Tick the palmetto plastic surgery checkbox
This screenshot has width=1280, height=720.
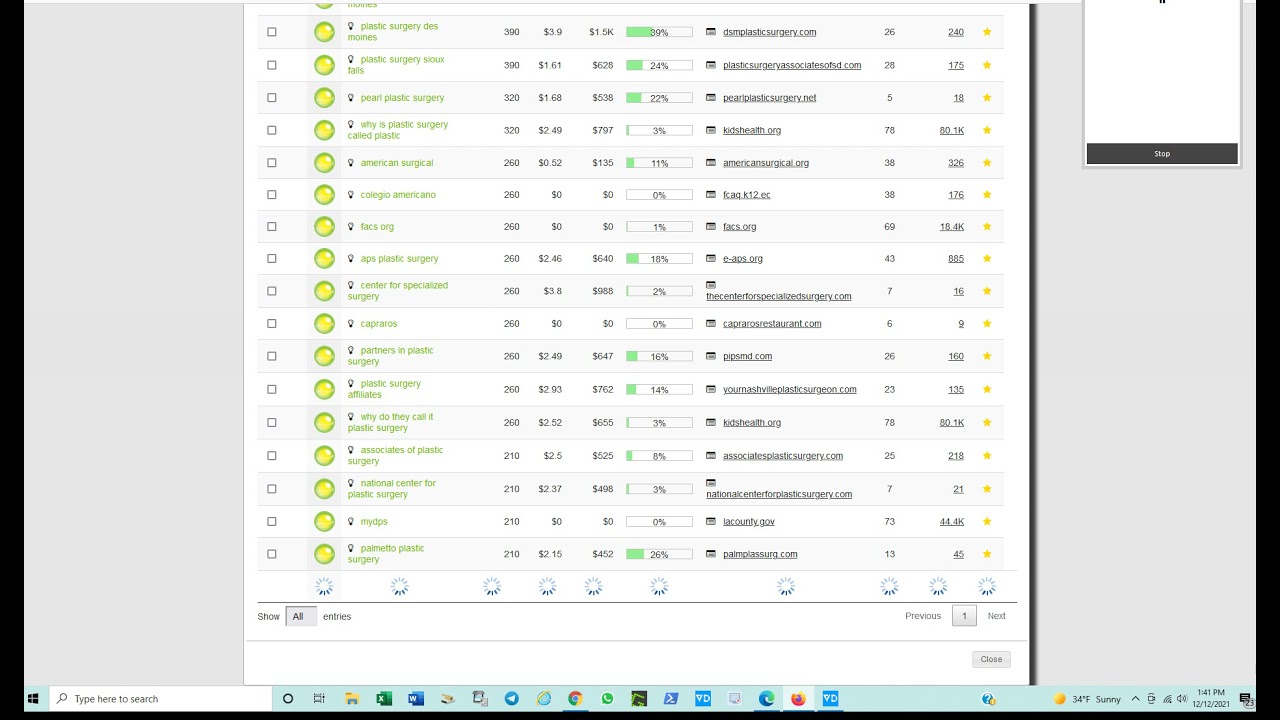click(x=271, y=554)
